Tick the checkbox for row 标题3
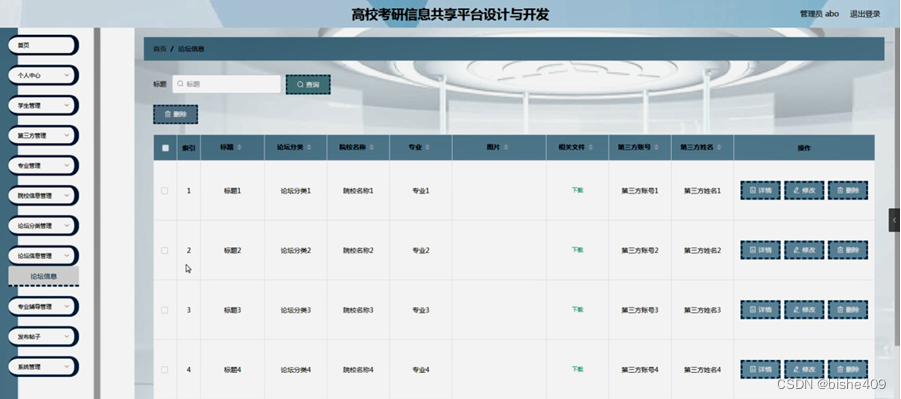 pos(165,310)
